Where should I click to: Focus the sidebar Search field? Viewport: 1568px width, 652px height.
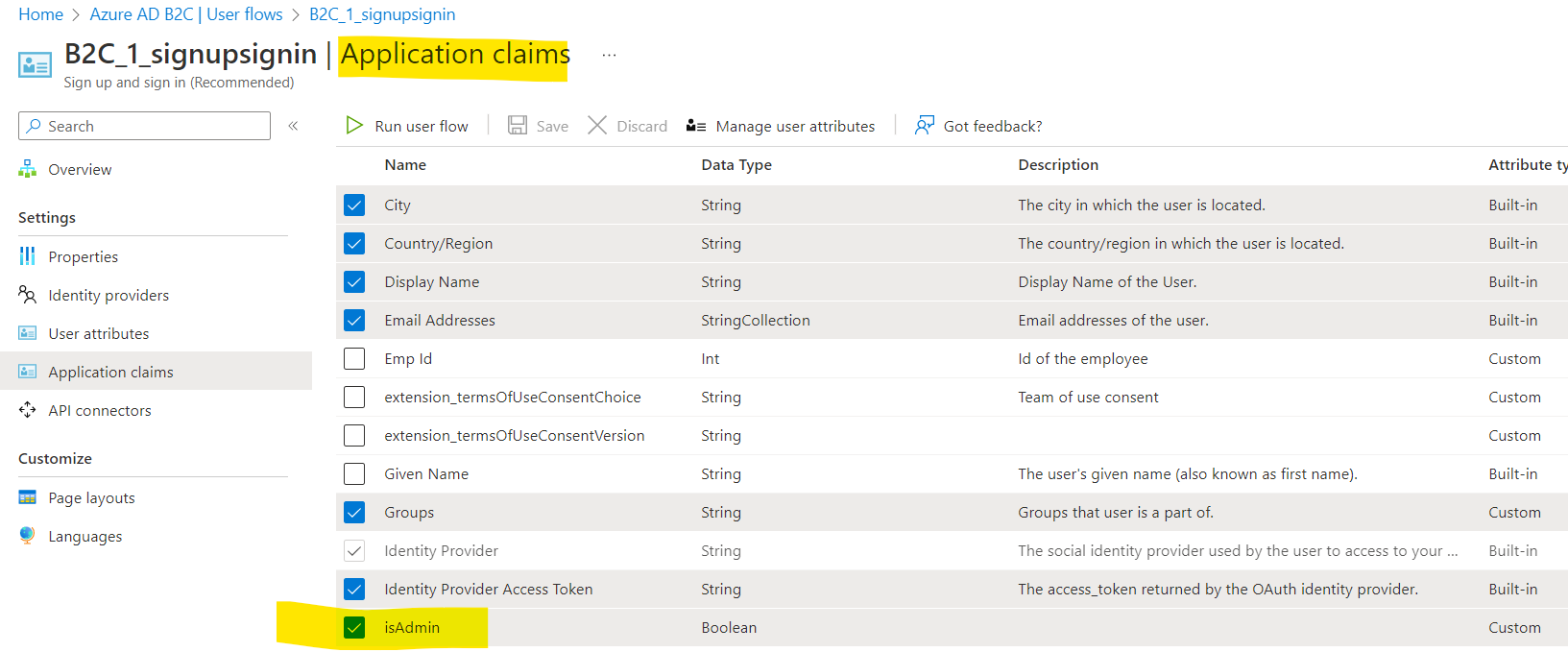144,126
